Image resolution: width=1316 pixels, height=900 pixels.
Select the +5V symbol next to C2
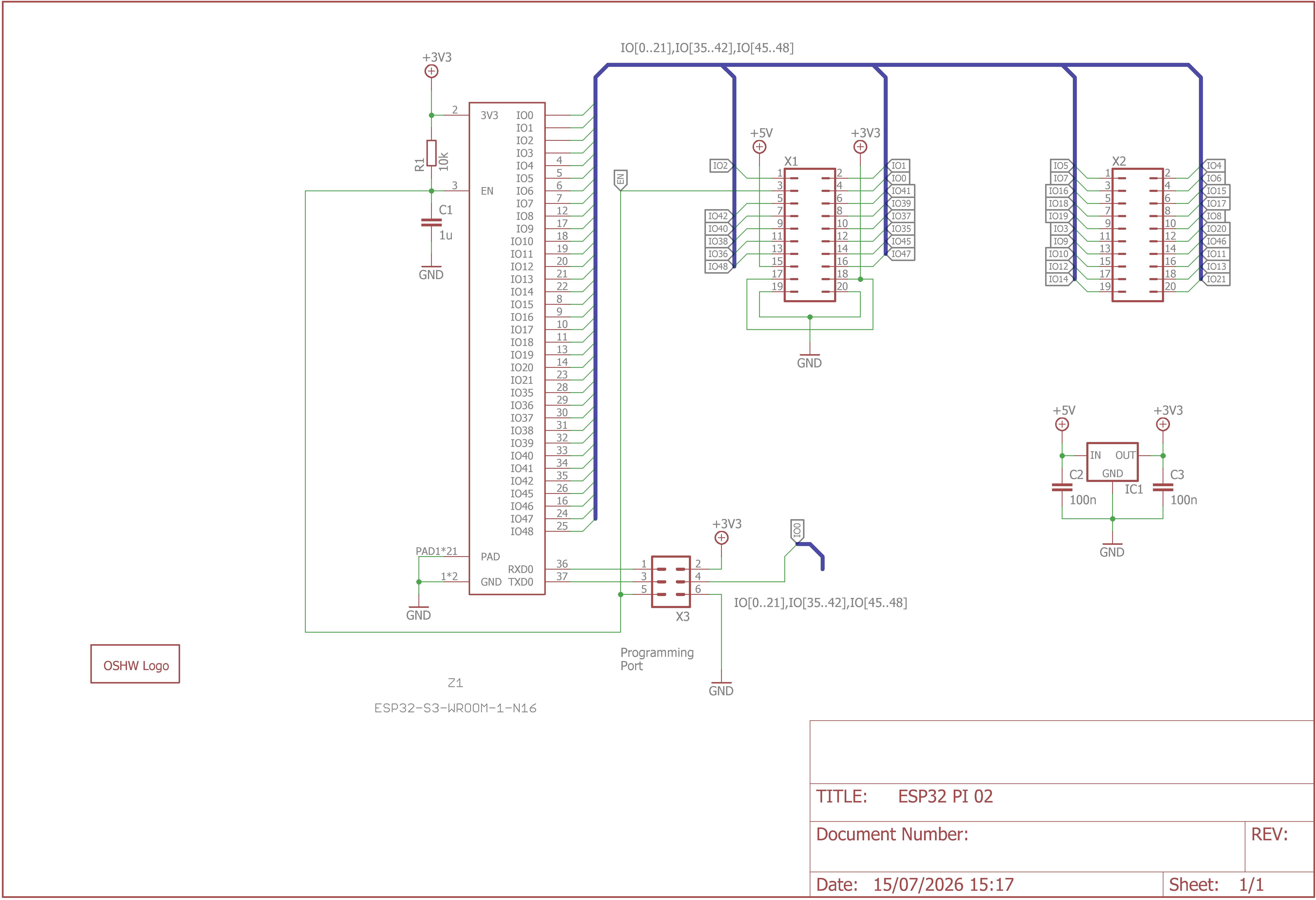[1062, 424]
